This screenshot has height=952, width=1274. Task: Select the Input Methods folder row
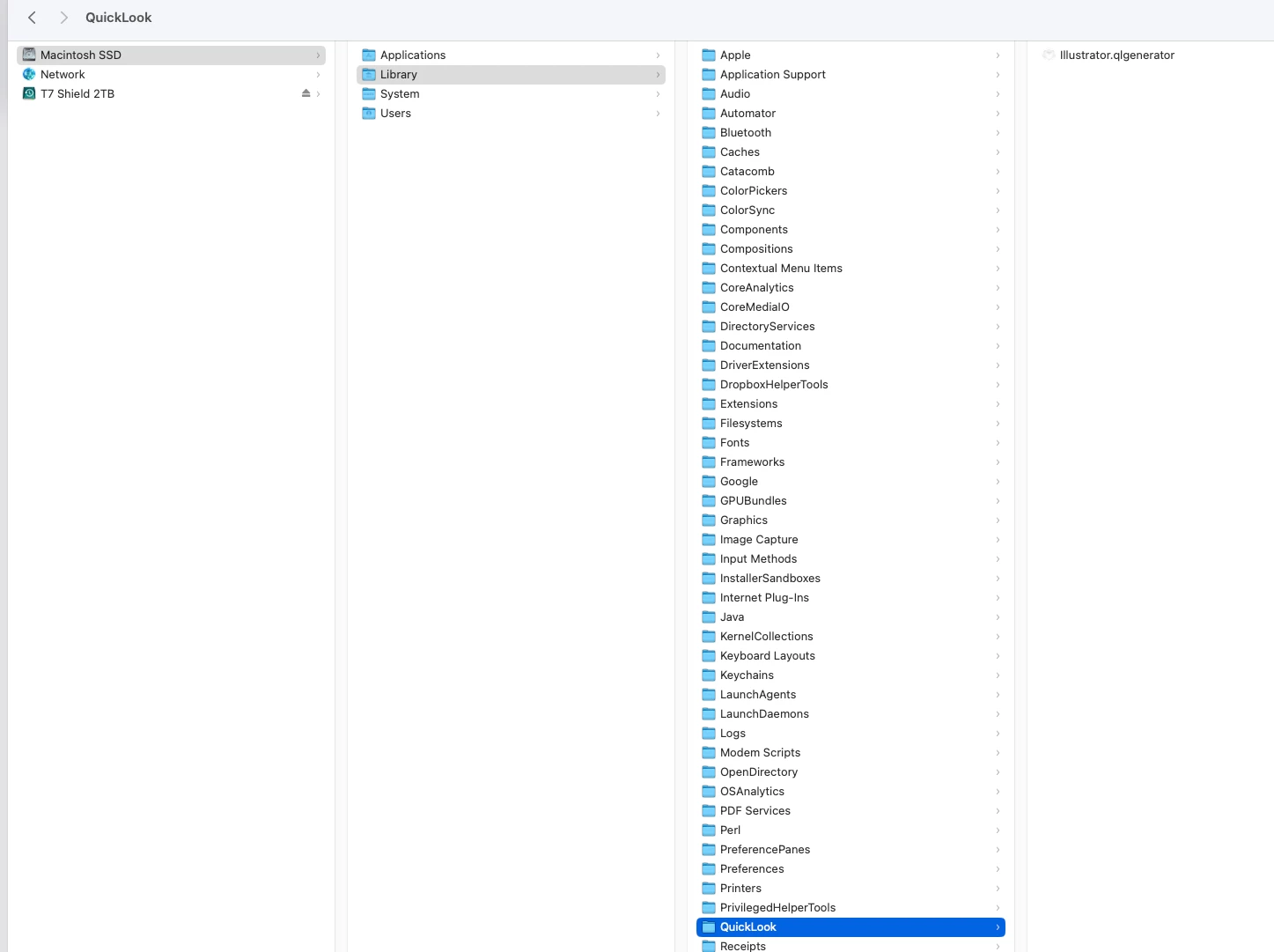click(x=851, y=558)
